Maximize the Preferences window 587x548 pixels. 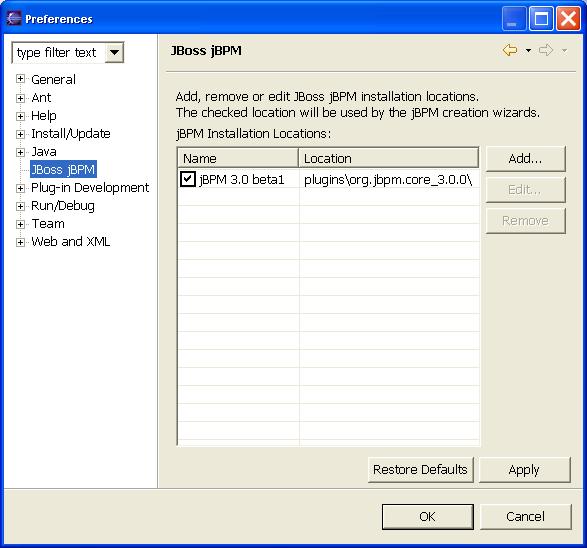click(541, 18)
